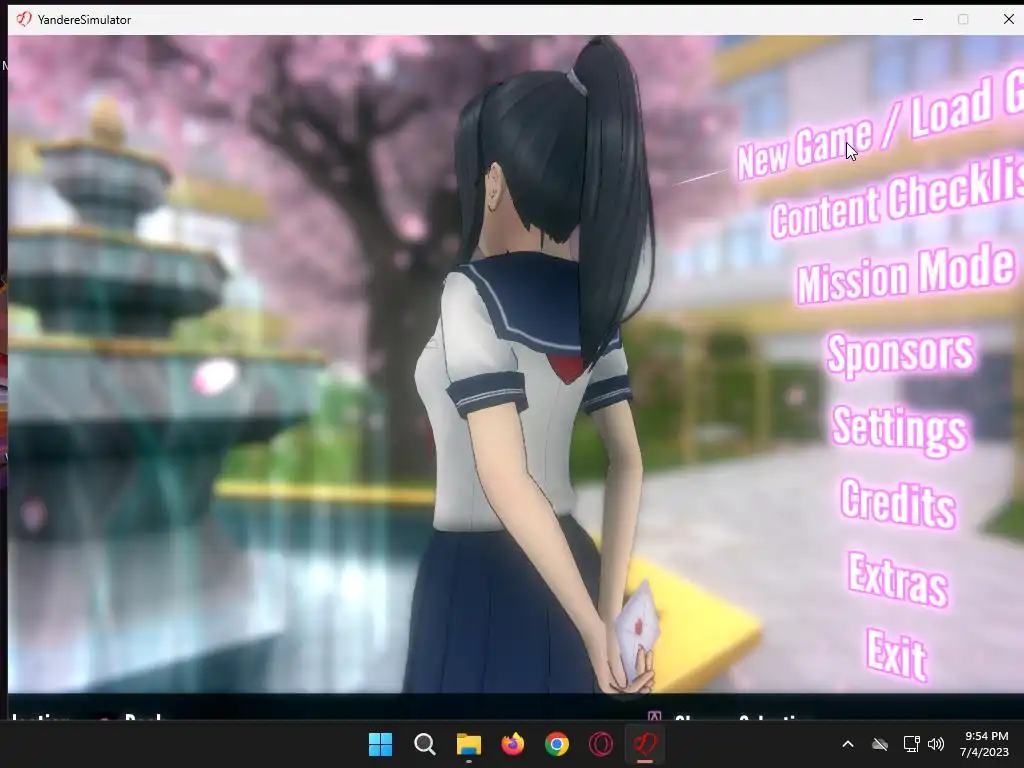Screen dimensions: 1024x768
Task: Open Google Chrome from the taskbar
Action: (x=556, y=744)
